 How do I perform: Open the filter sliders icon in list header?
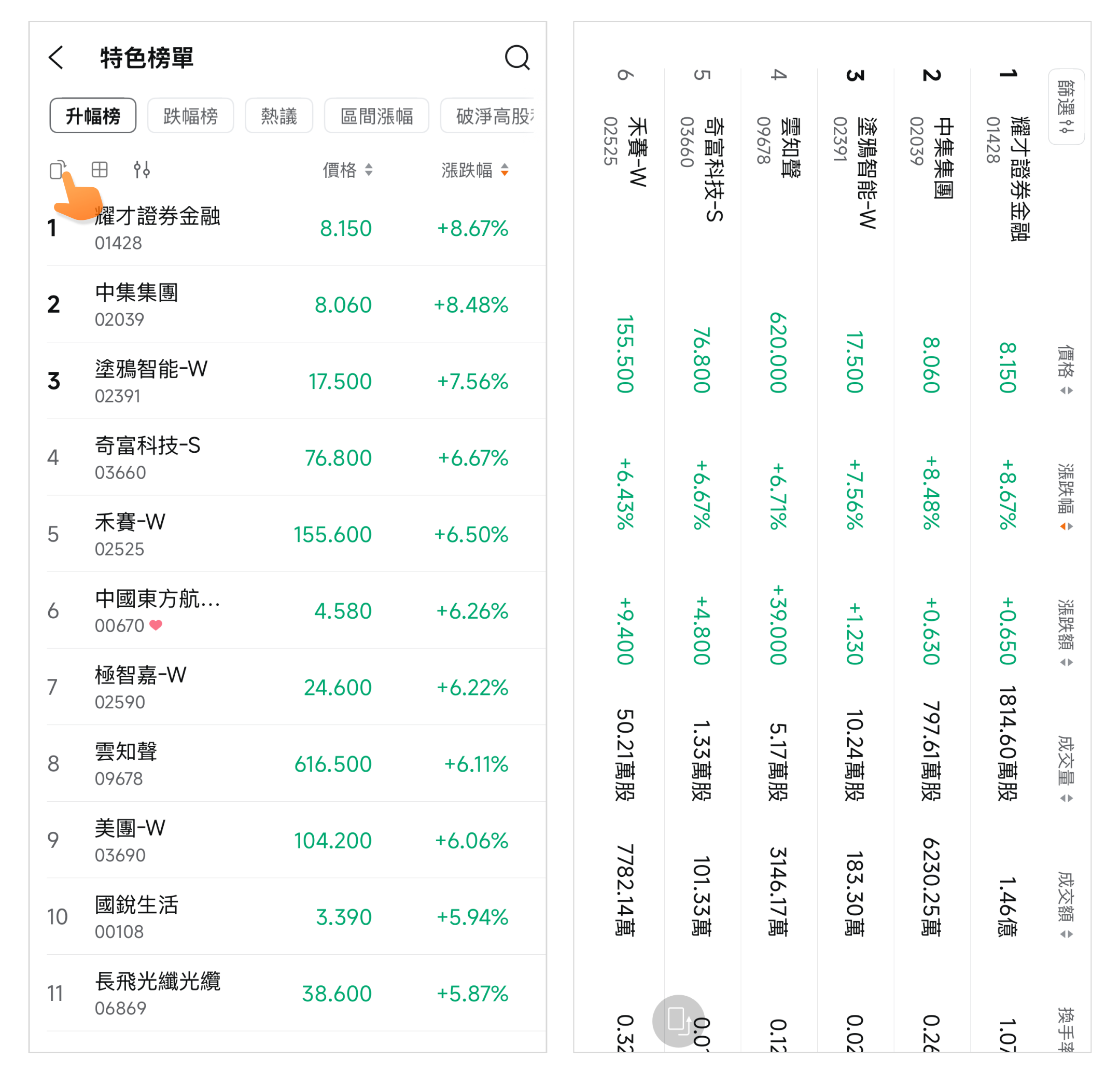(x=142, y=169)
